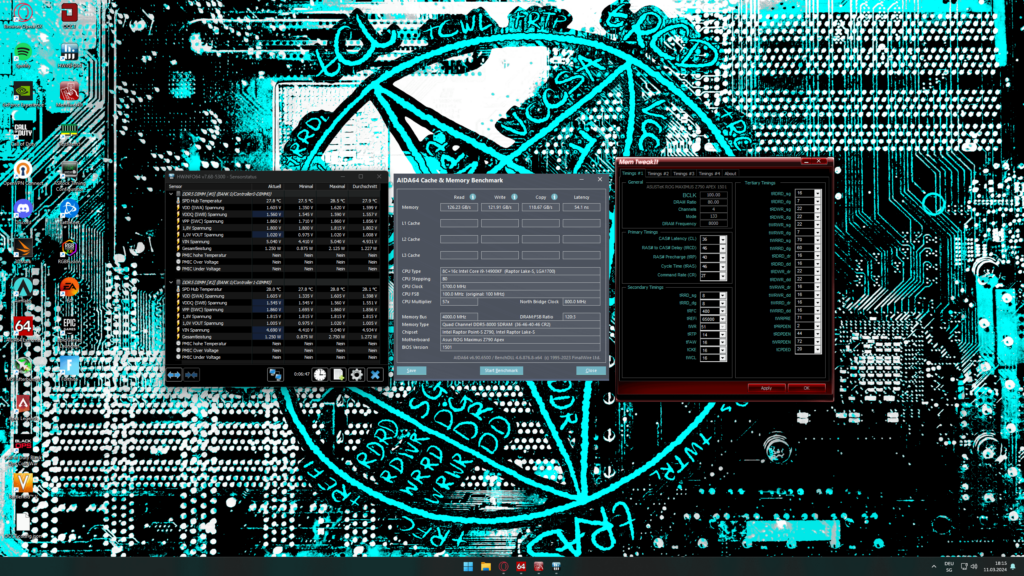Click Memory Read result field in AIDA64
This screenshot has height=576, width=1024.
[x=459, y=207]
